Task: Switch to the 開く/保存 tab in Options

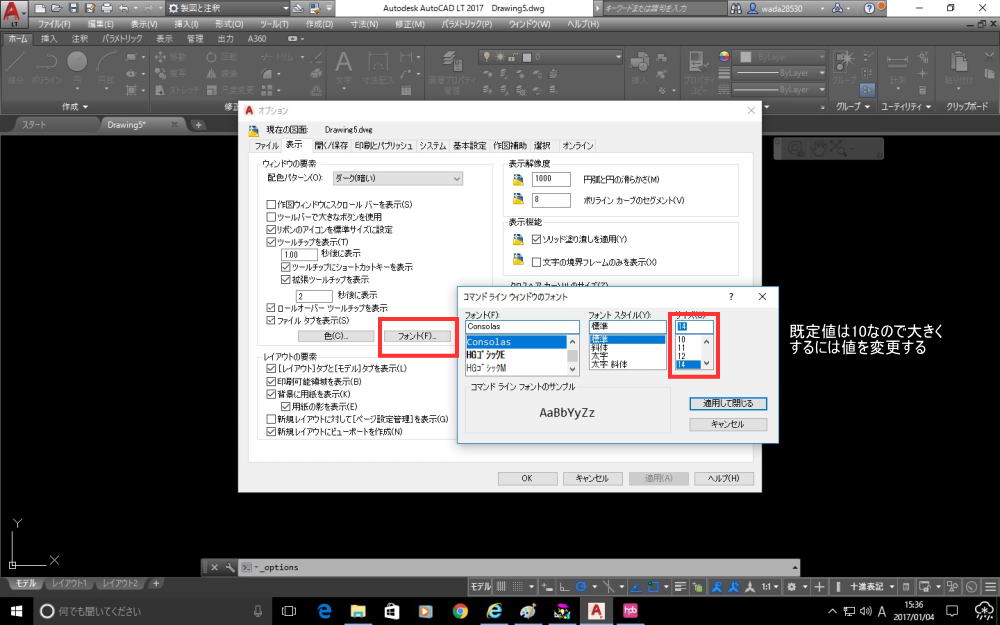Action: coord(331,145)
